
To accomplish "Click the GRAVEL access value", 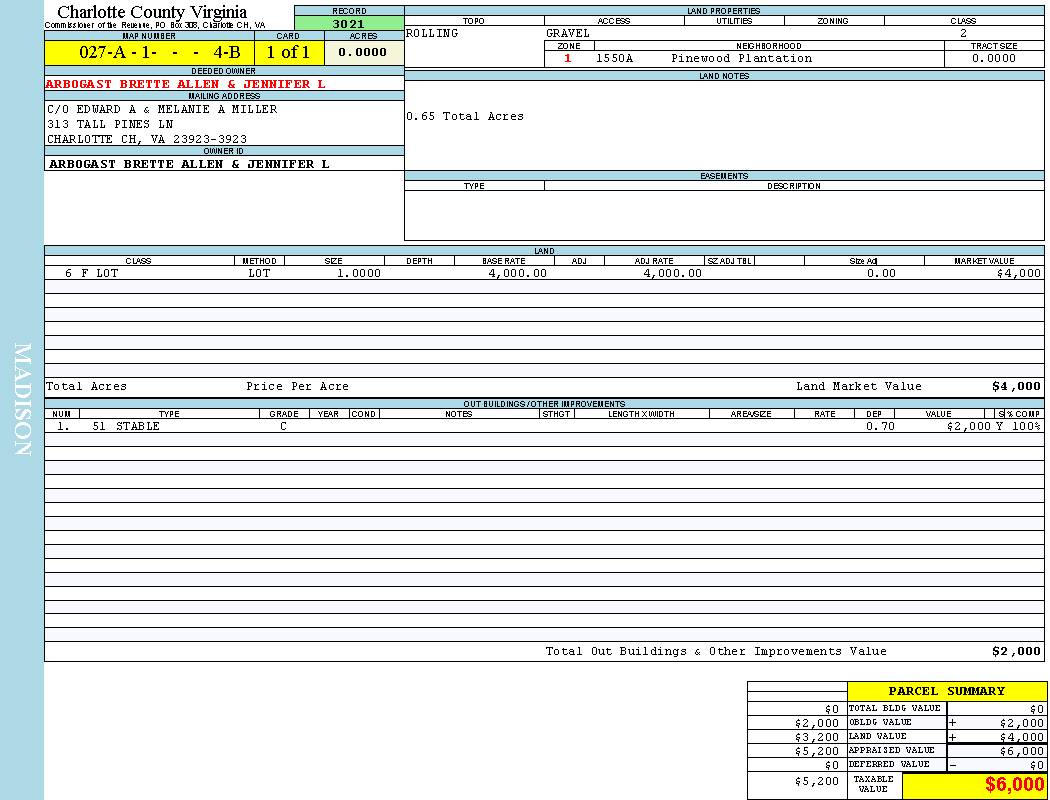I will click(x=568, y=34).
